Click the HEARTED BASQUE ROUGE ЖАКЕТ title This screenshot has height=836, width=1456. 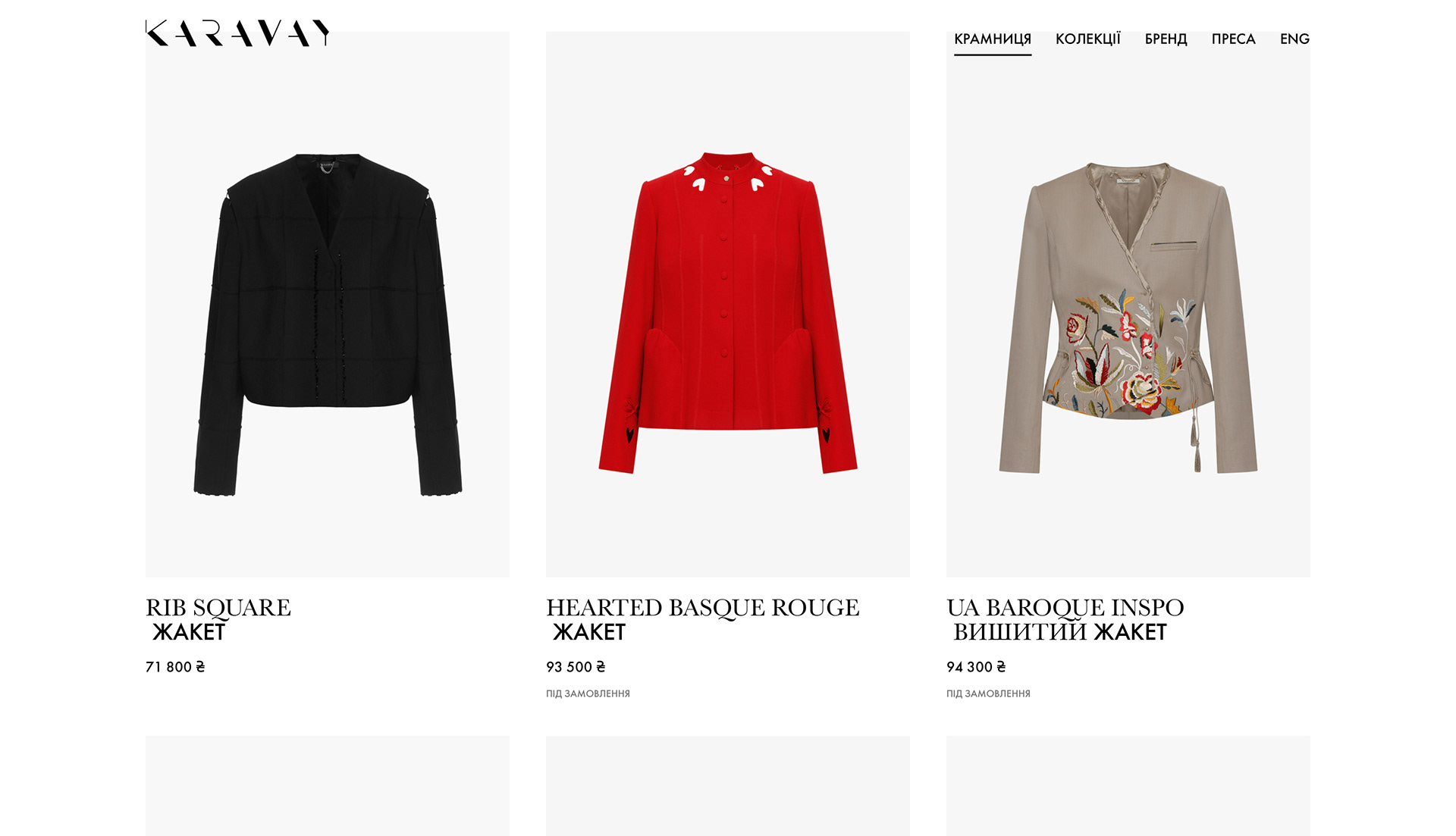[703, 619]
